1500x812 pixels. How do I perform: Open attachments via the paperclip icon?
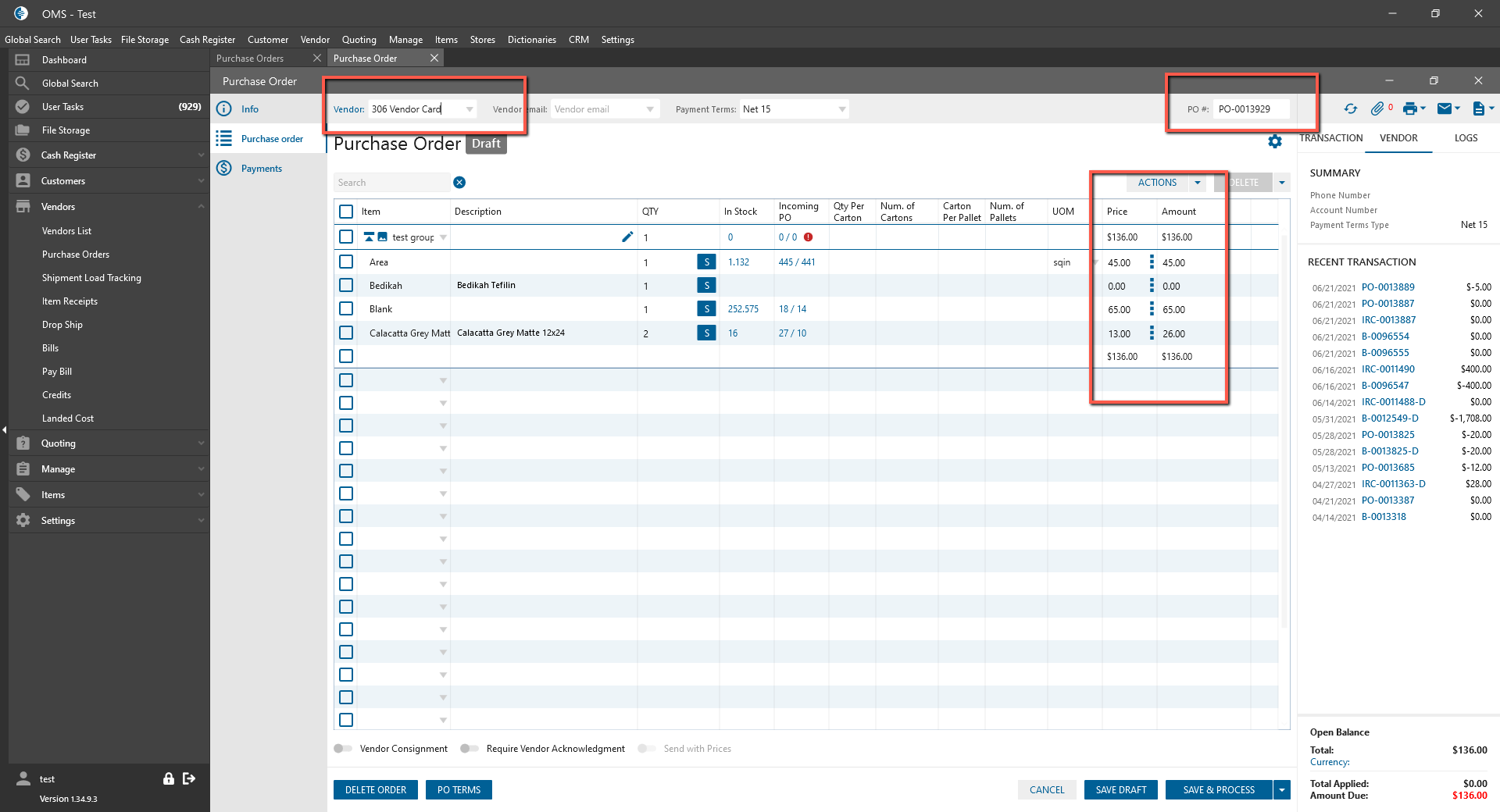tap(1377, 109)
